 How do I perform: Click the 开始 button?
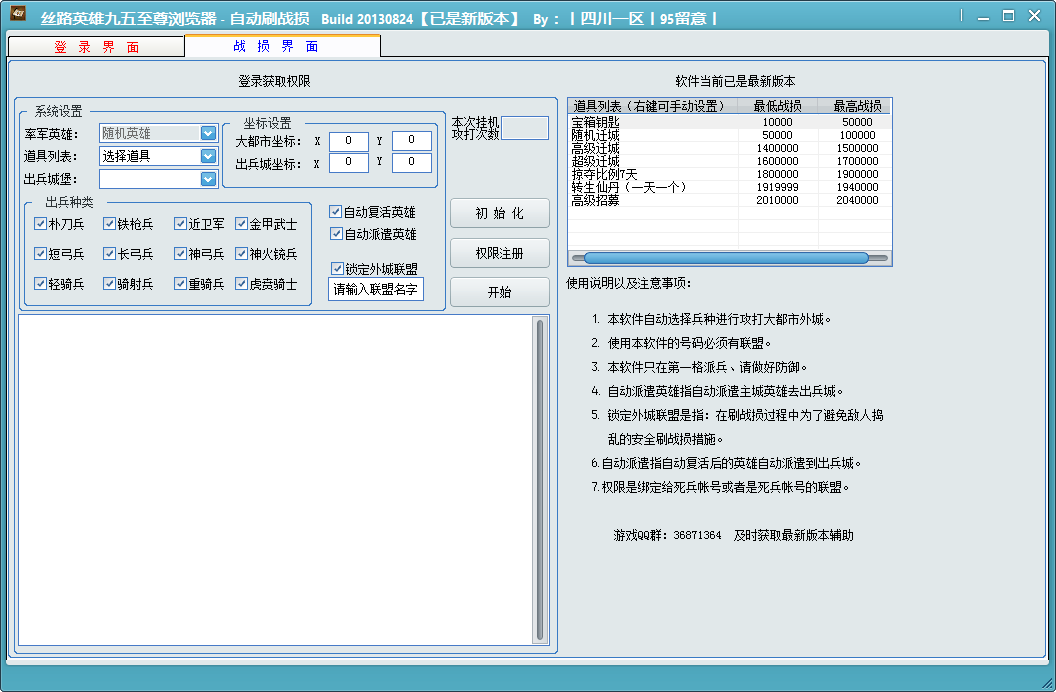[x=500, y=292]
